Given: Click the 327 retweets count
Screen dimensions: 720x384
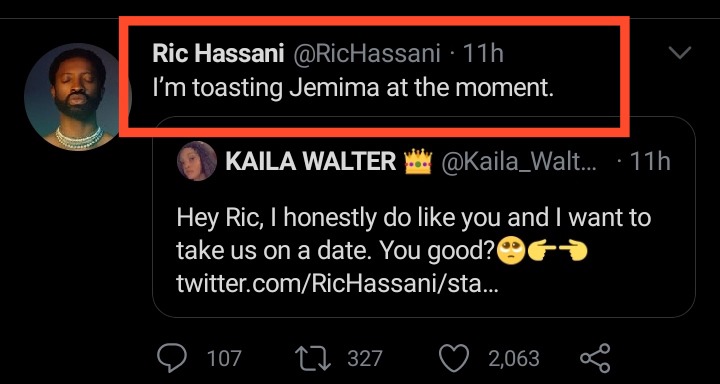Looking at the screenshot, I should point(365,358).
